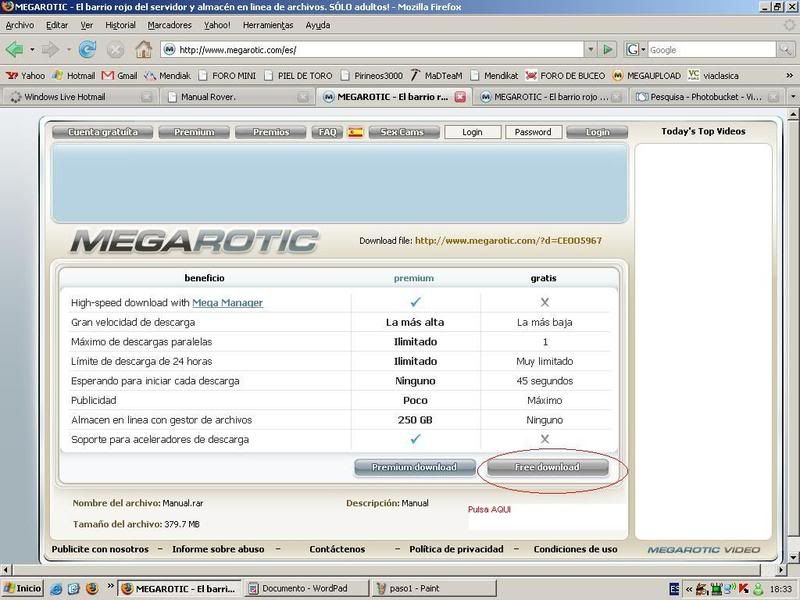Click the Kaspersky tray icon

pyautogui.click(x=743, y=589)
